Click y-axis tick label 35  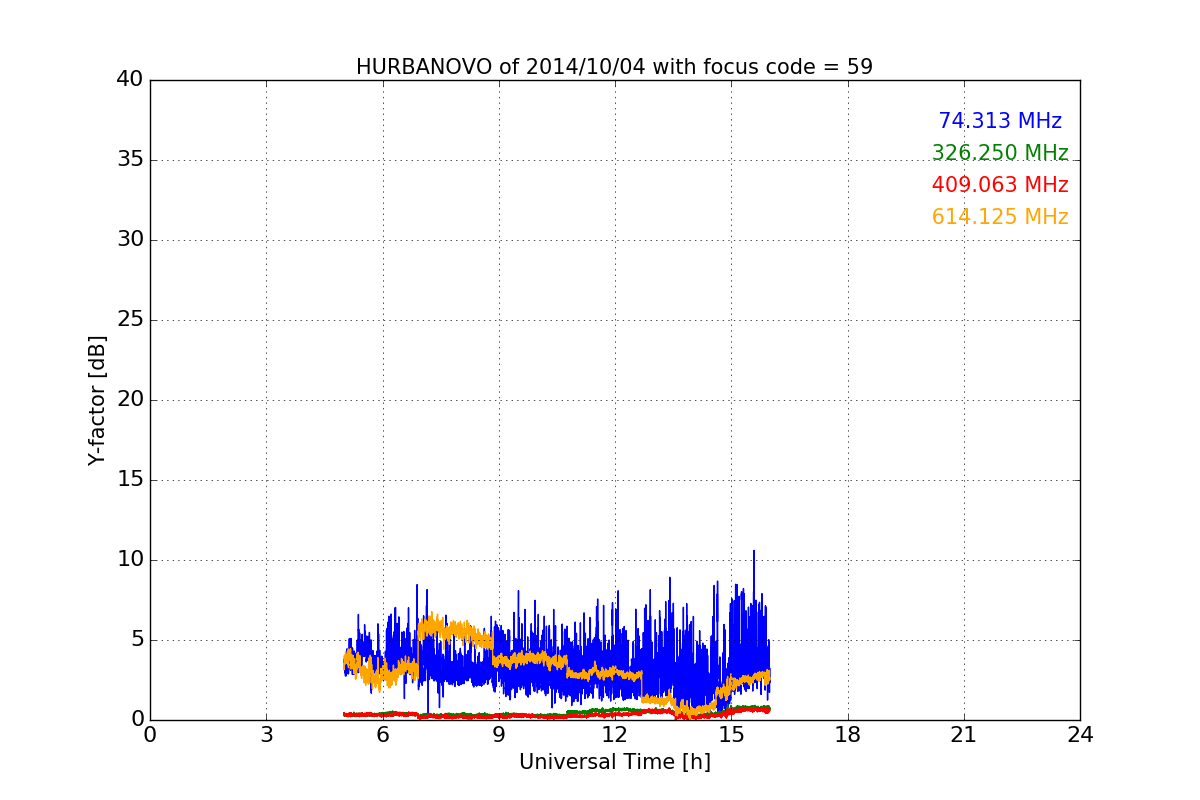point(129,159)
